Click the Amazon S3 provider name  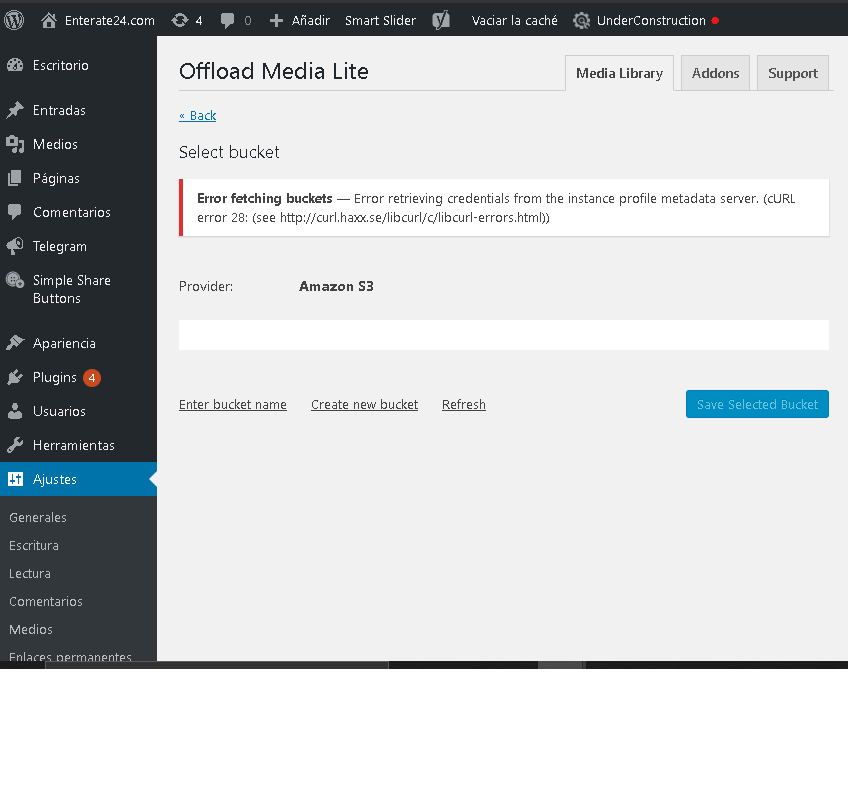336,287
